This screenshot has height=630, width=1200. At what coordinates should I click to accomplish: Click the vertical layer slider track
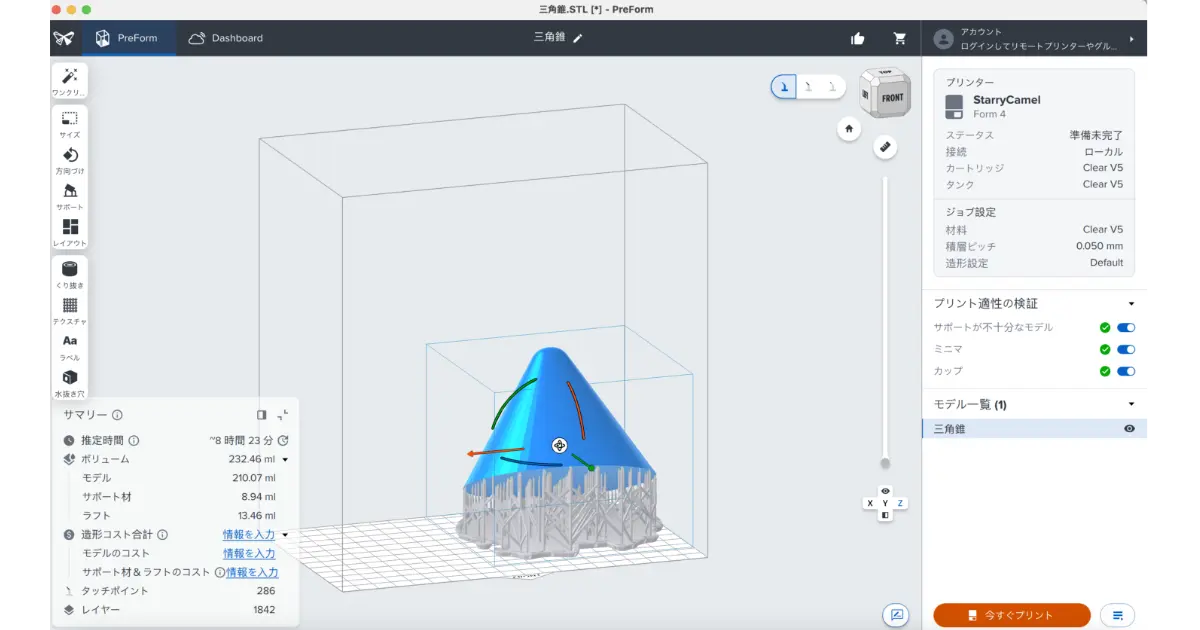tap(884, 318)
